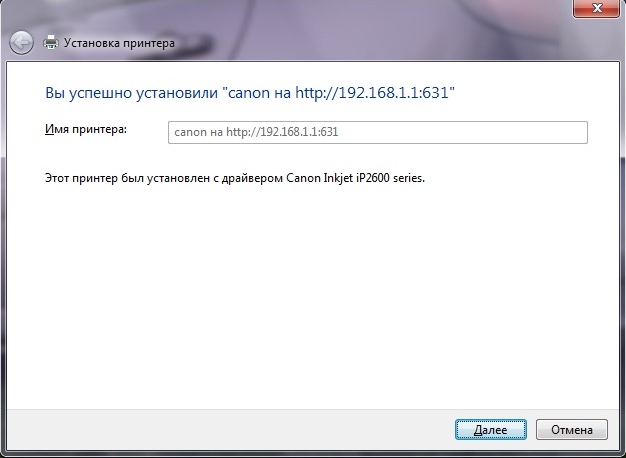Screen dimensions: 626x458
Task: Click the quoted canon name in blue heading
Action: click(x=248, y=93)
